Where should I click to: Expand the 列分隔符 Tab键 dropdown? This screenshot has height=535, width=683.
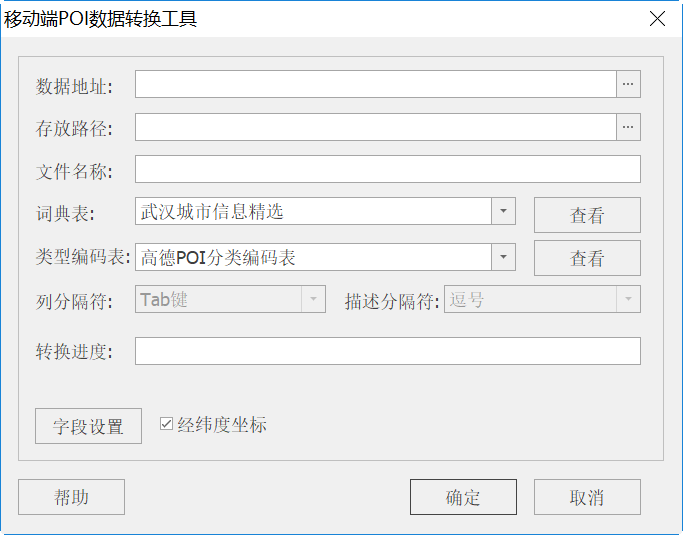click(313, 299)
